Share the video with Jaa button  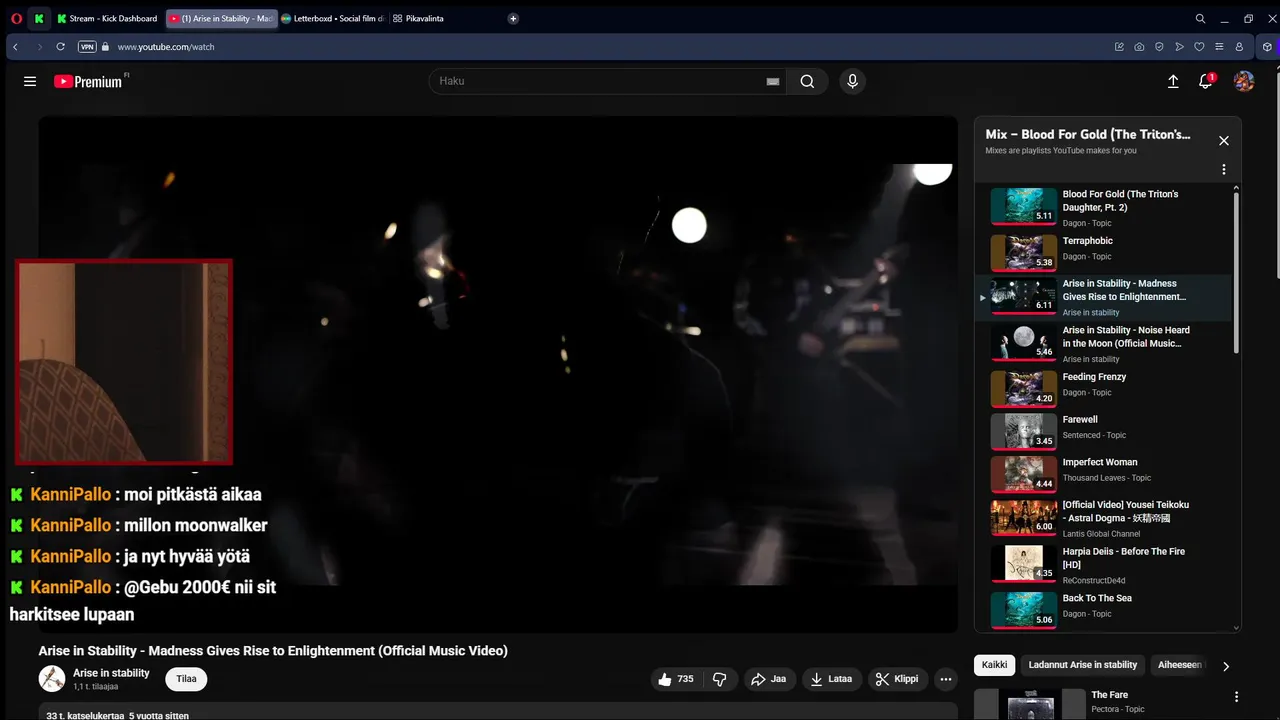(x=768, y=679)
